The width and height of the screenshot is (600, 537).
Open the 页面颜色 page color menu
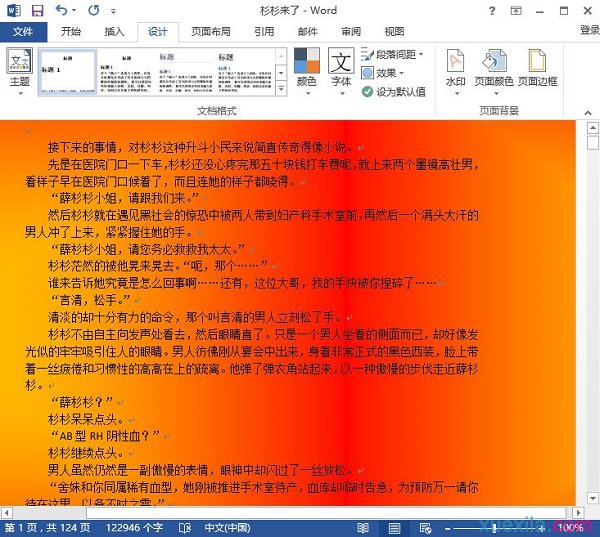click(494, 72)
